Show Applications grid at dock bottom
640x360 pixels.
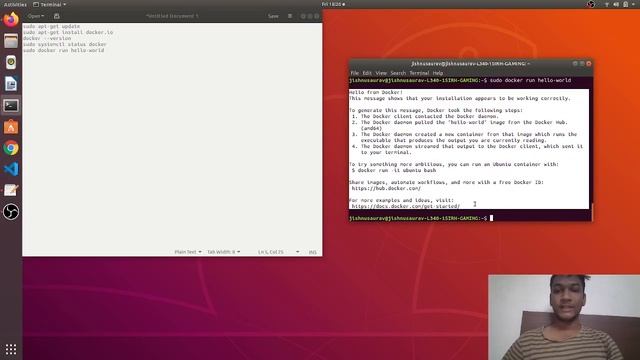[11, 349]
